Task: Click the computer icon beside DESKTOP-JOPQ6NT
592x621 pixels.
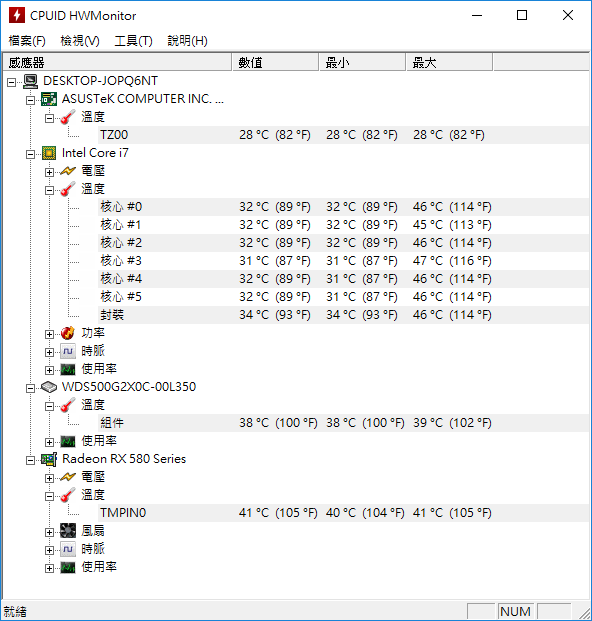Action: pos(30,81)
